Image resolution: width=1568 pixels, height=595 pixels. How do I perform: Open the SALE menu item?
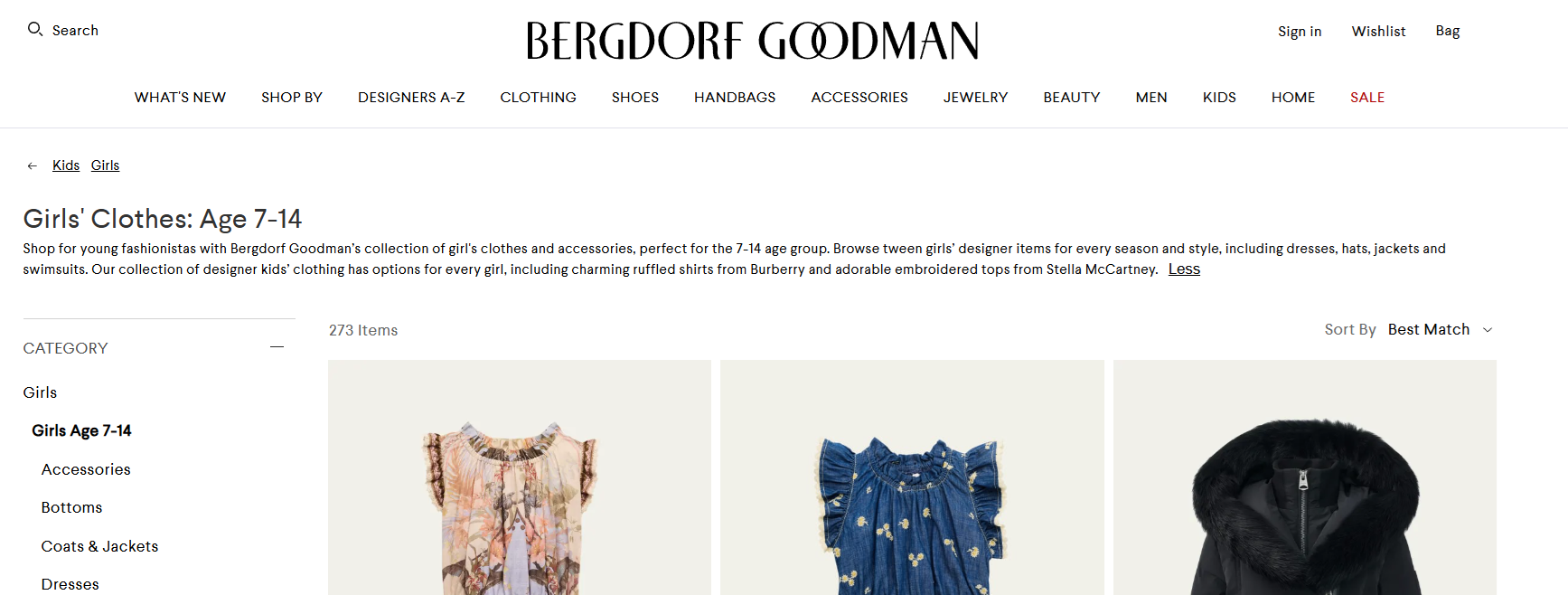tap(1367, 98)
